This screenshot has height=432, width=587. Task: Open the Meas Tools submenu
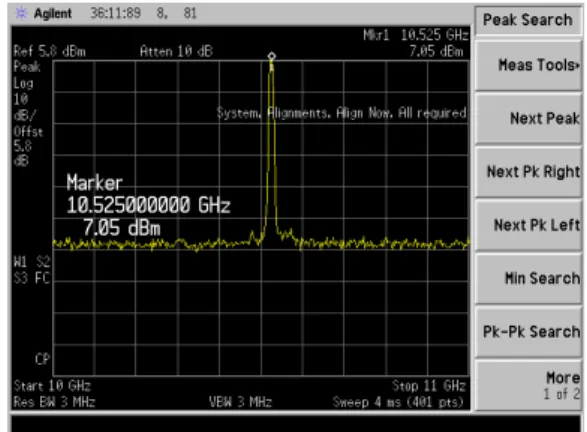[528, 66]
